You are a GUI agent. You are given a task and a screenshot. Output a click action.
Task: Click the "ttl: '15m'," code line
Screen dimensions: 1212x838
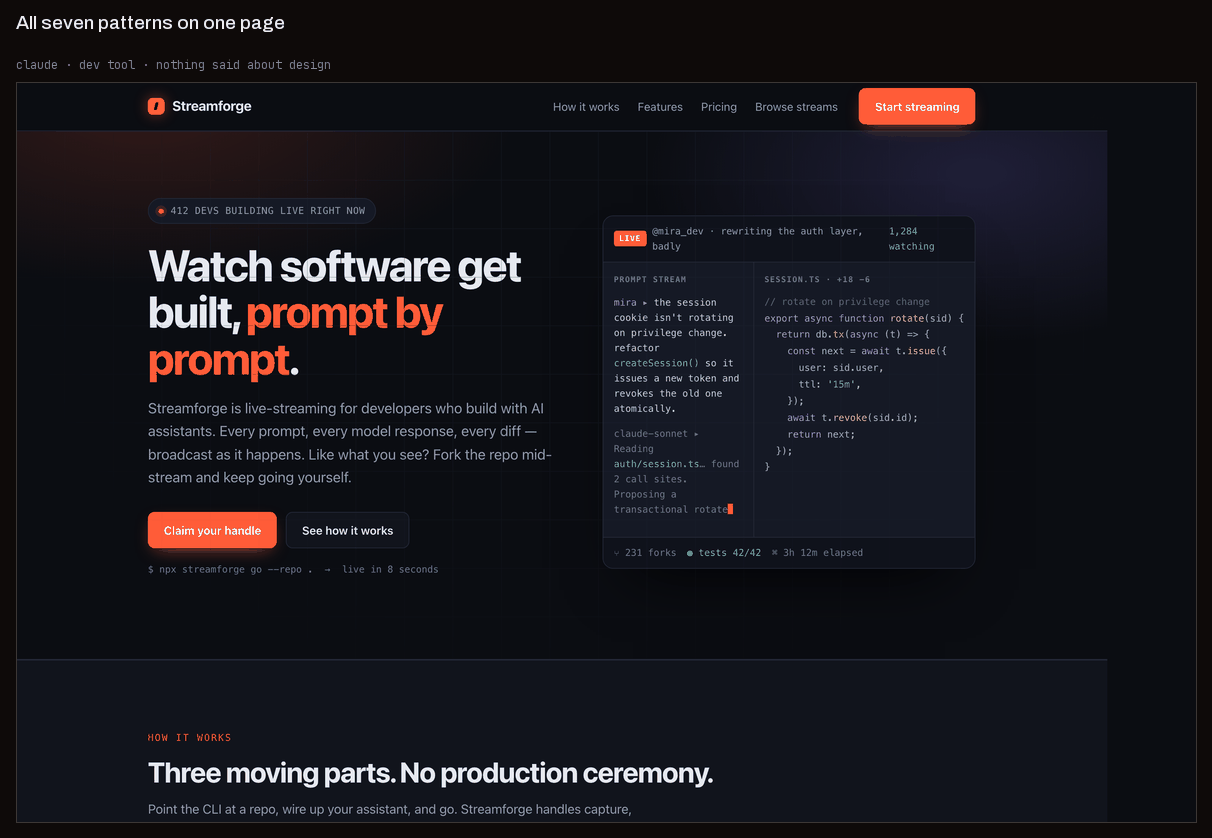point(830,384)
